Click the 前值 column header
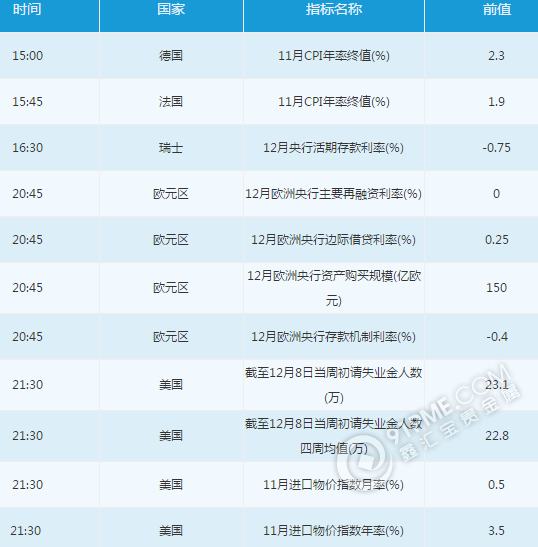Image resolution: width=538 pixels, height=547 pixels. [x=497, y=9]
